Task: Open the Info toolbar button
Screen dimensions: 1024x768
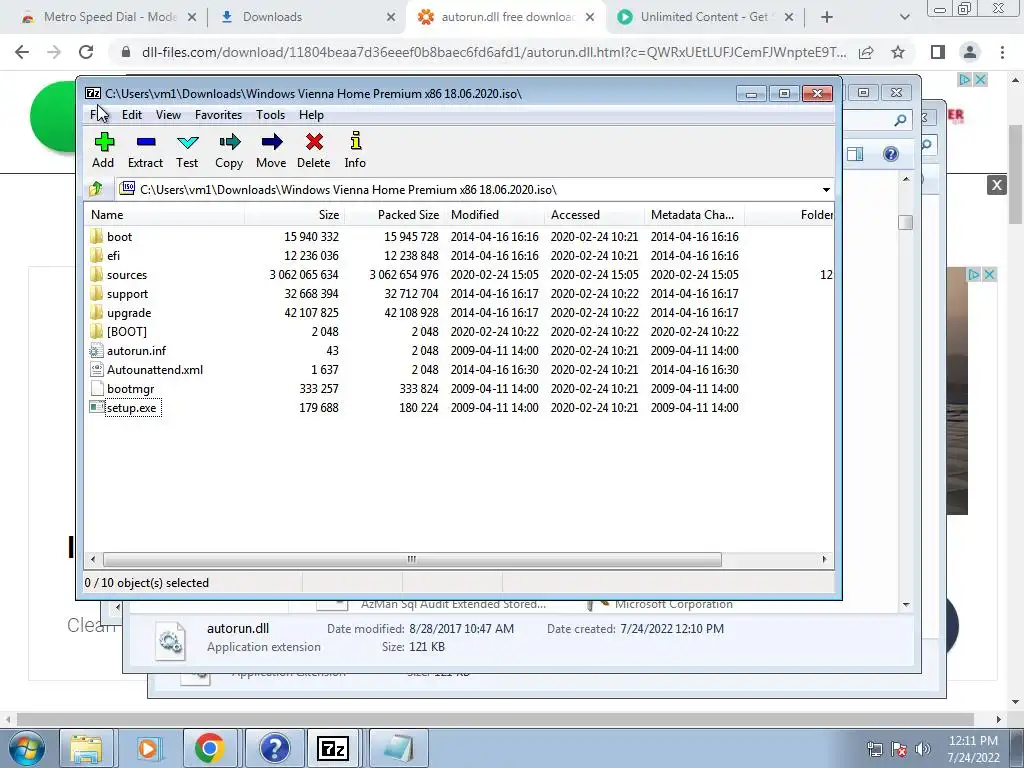Action: click(355, 150)
